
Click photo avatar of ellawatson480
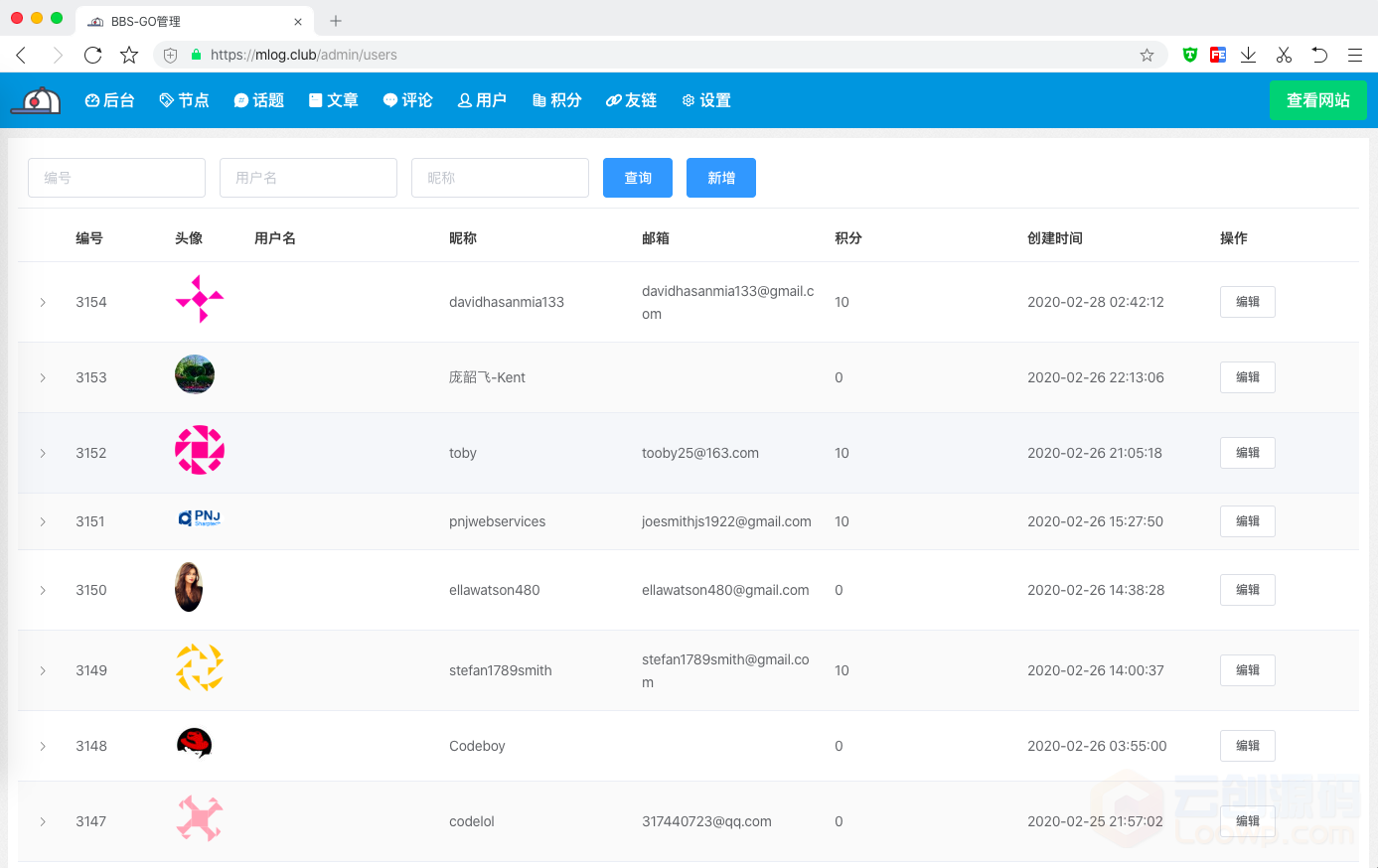[189, 587]
